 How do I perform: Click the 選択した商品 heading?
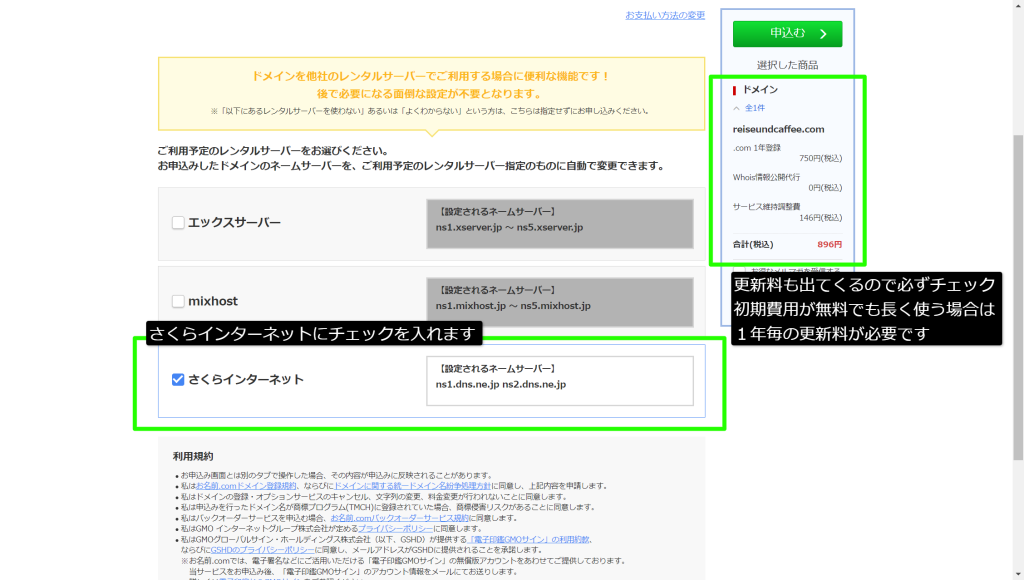click(787, 65)
